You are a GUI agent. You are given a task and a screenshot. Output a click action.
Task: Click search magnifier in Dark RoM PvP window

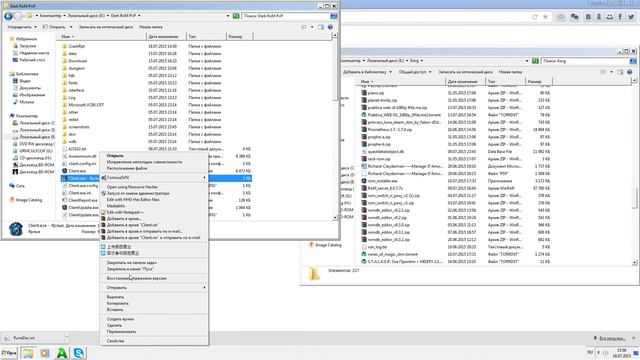[333, 16]
